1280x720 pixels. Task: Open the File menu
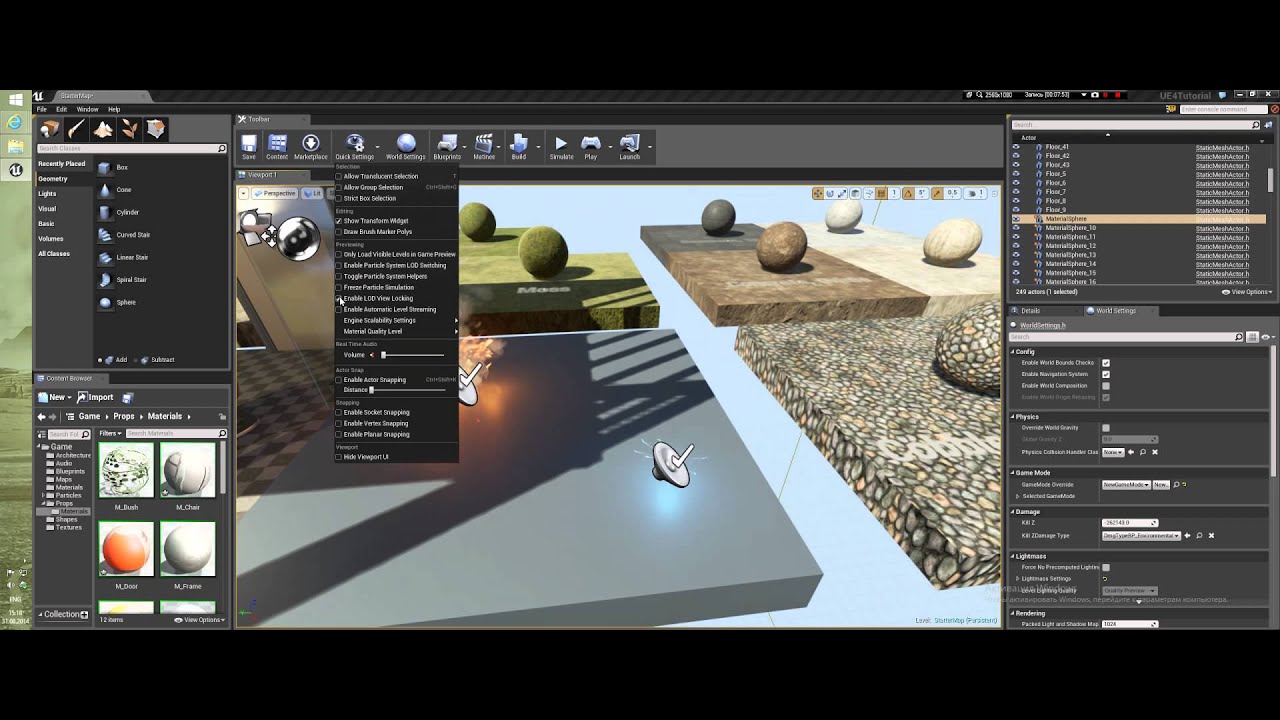tap(42, 109)
